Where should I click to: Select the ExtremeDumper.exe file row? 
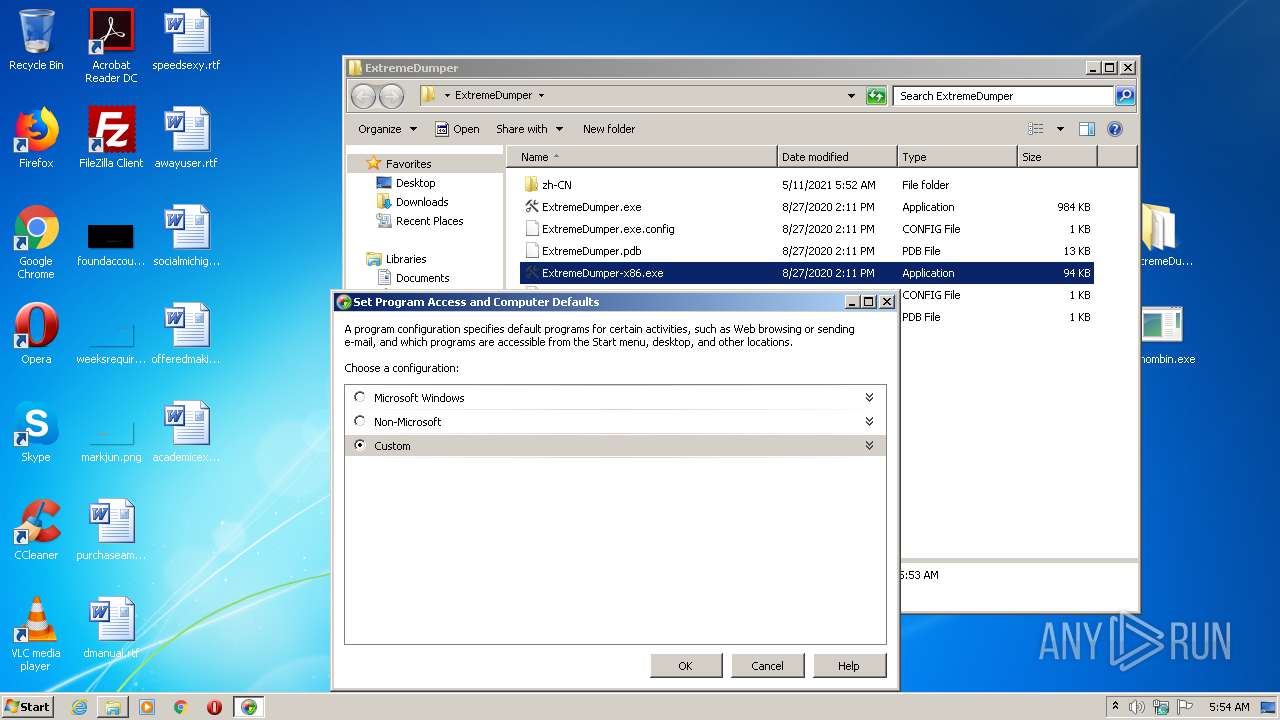tap(806, 207)
